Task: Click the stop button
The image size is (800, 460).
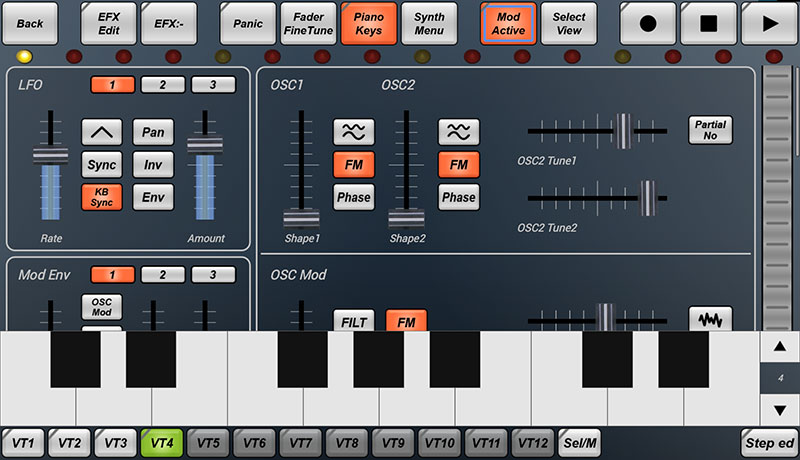Action: (709, 23)
